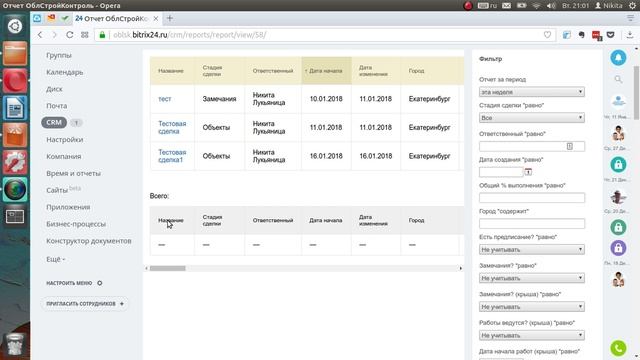Click the green phone call button
Image resolution: width=640 pixels, height=360 pixels.
[x=618, y=348]
